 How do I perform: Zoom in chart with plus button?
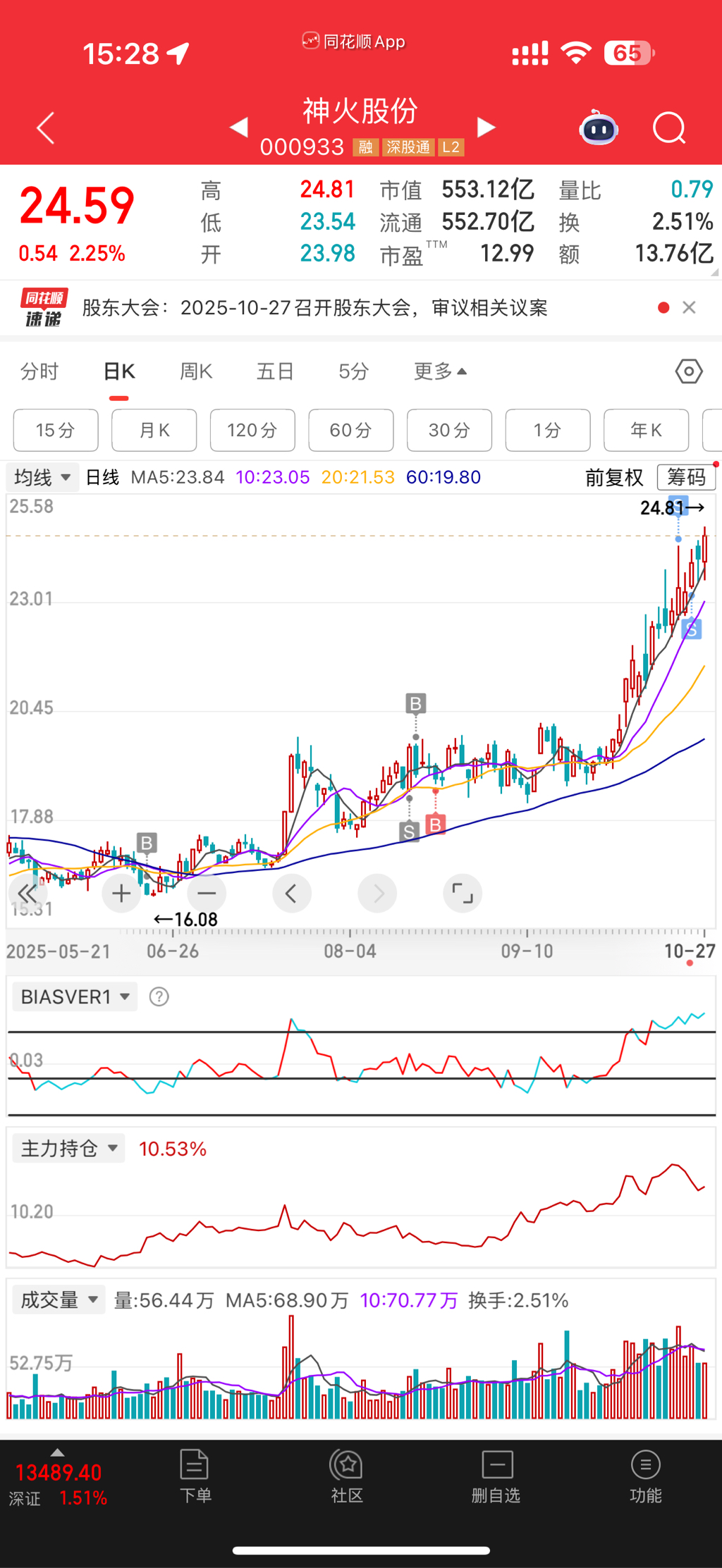(x=121, y=894)
